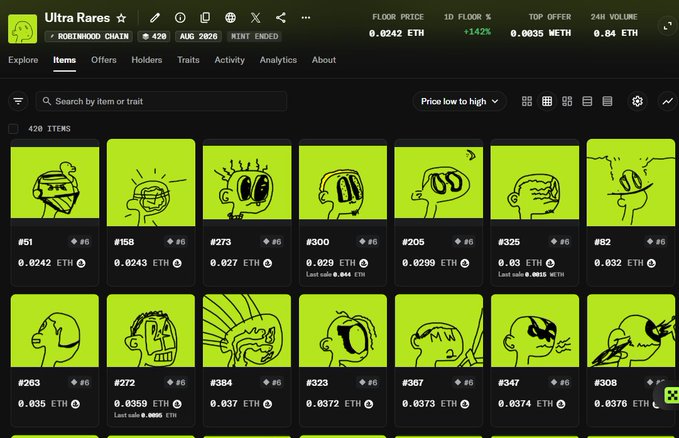Image resolution: width=679 pixels, height=438 pixels.
Task: Open item #367 thumbnail
Action: (439, 331)
